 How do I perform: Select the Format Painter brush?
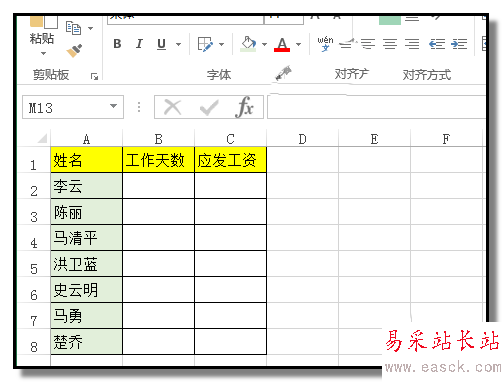(x=74, y=51)
